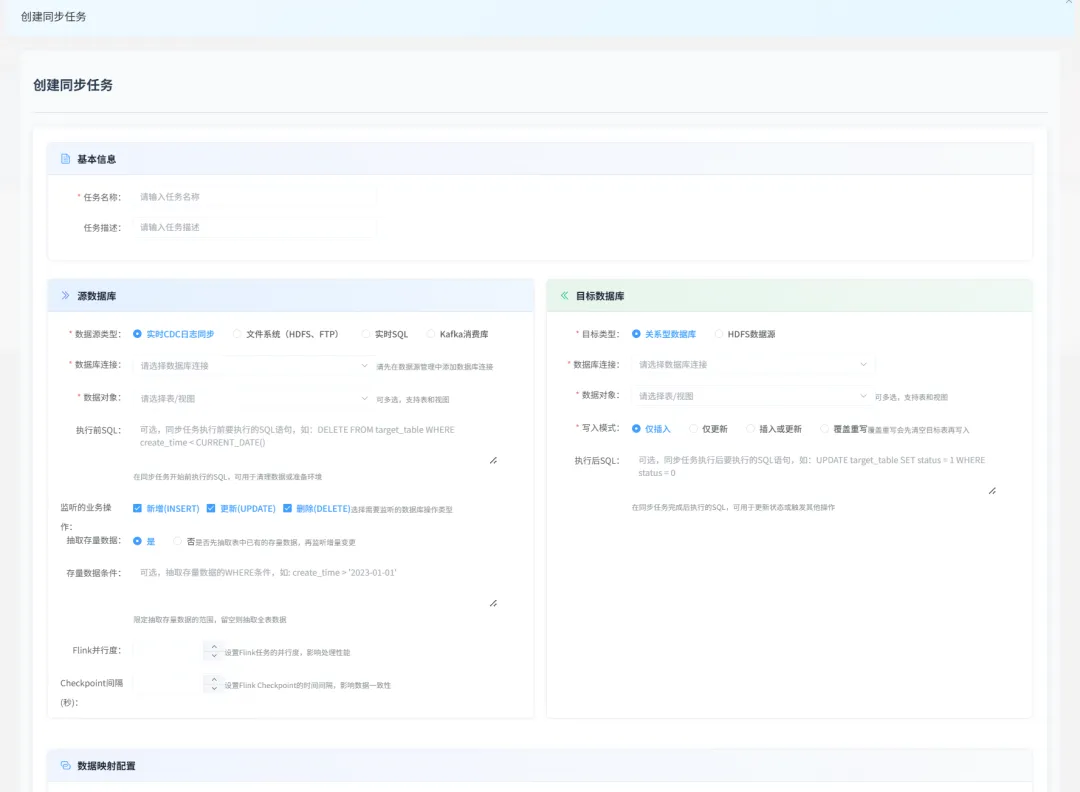Click the 任务名称 input field

pyautogui.click(x=255, y=197)
